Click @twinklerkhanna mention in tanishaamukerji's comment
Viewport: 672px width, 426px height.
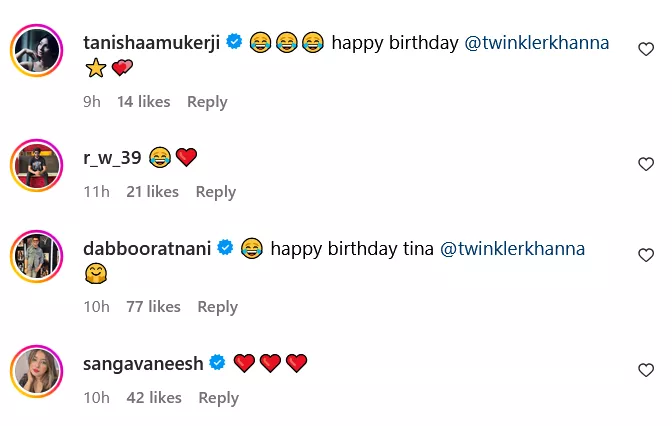538,43
